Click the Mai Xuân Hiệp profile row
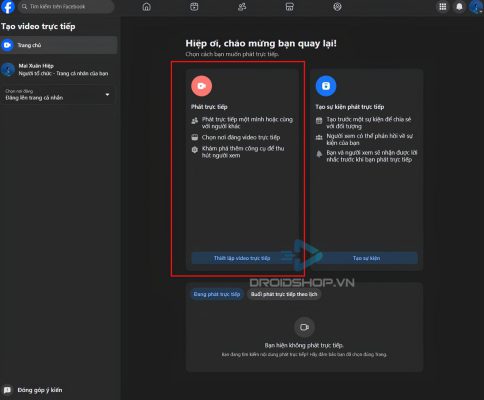Image resolution: width=484 pixels, height=400 pixels. 59,70
